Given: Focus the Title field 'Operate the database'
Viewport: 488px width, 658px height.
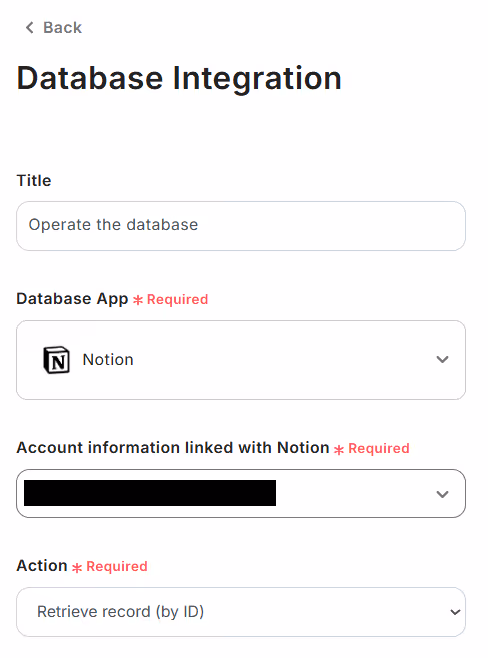Looking at the screenshot, I should tap(241, 226).
